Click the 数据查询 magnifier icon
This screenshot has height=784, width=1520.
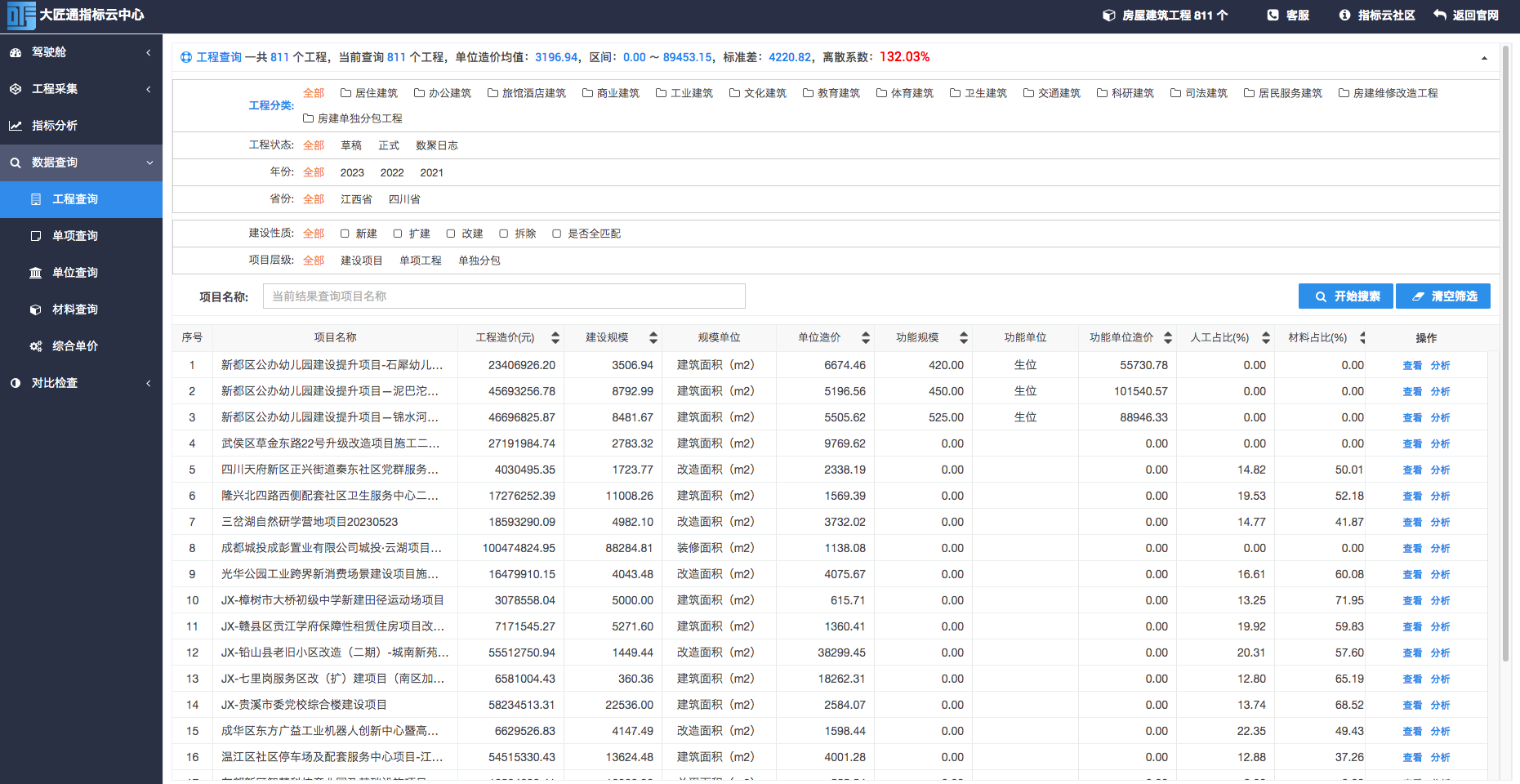pyautogui.click(x=16, y=163)
